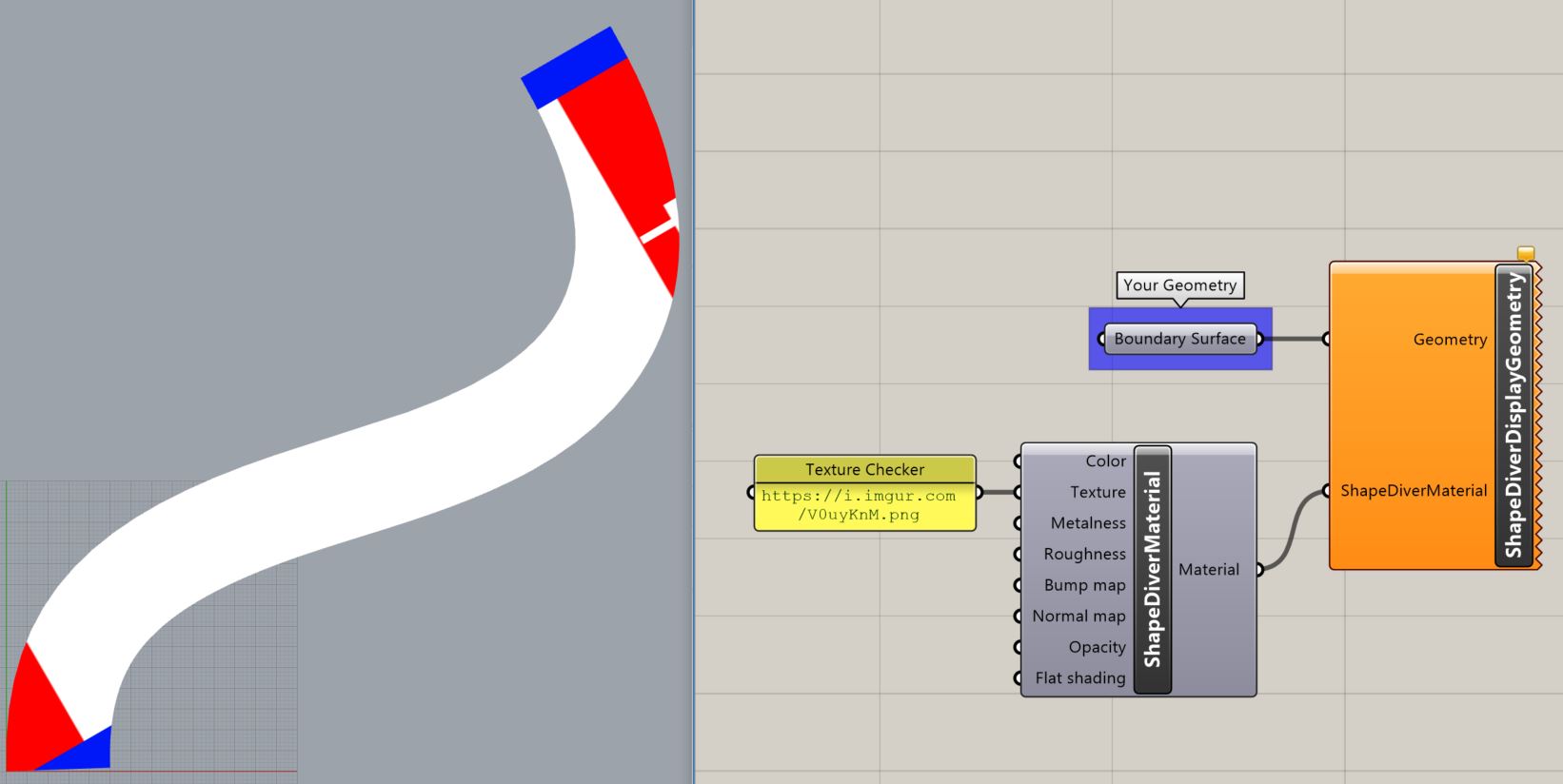Image resolution: width=1563 pixels, height=784 pixels.
Task: Select the Boundary Surface parameter
Action: click(1179, 339)
